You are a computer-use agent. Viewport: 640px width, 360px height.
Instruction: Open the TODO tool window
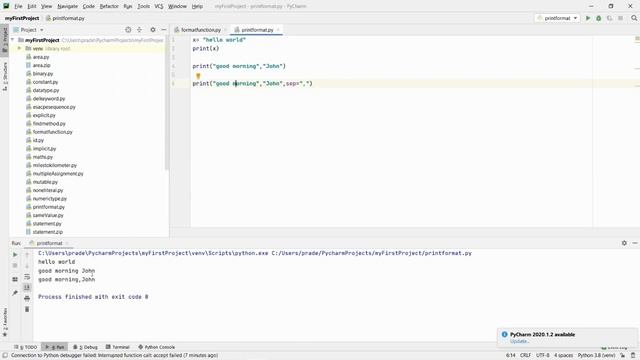pos(25,347)
